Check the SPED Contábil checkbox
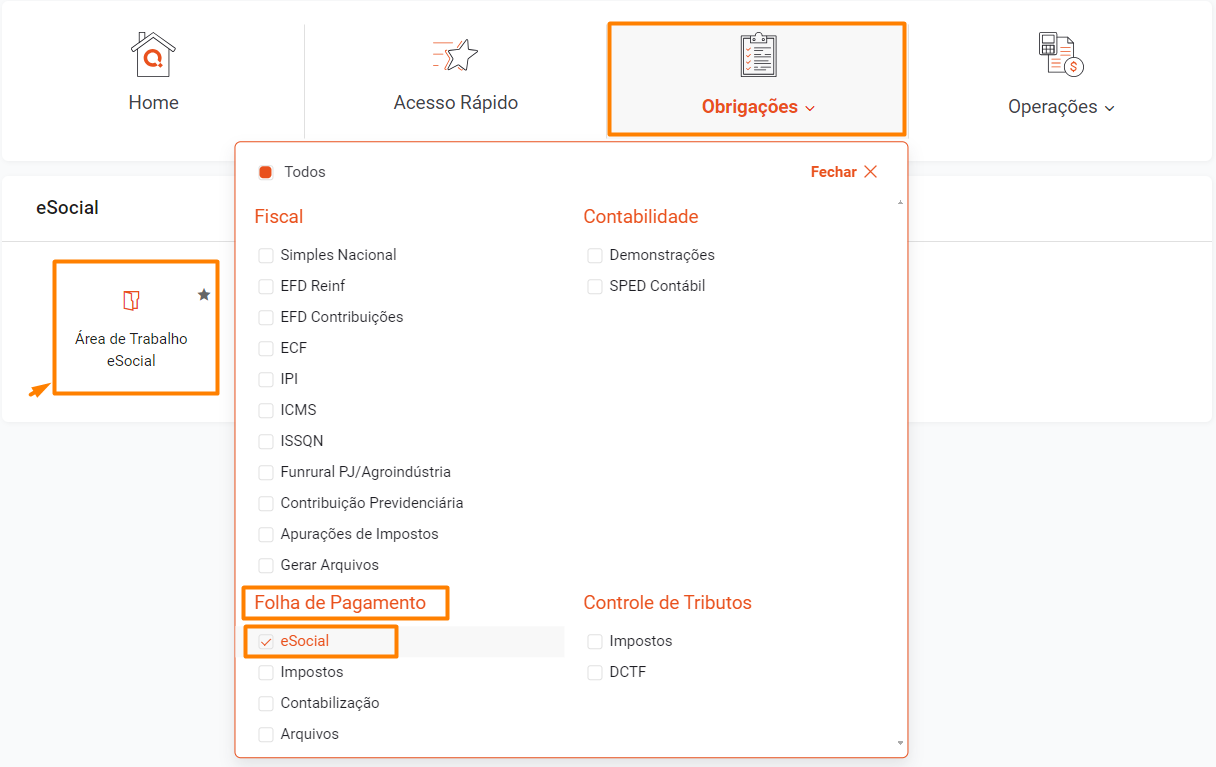 pyautogui.click(x=595, y=286)
